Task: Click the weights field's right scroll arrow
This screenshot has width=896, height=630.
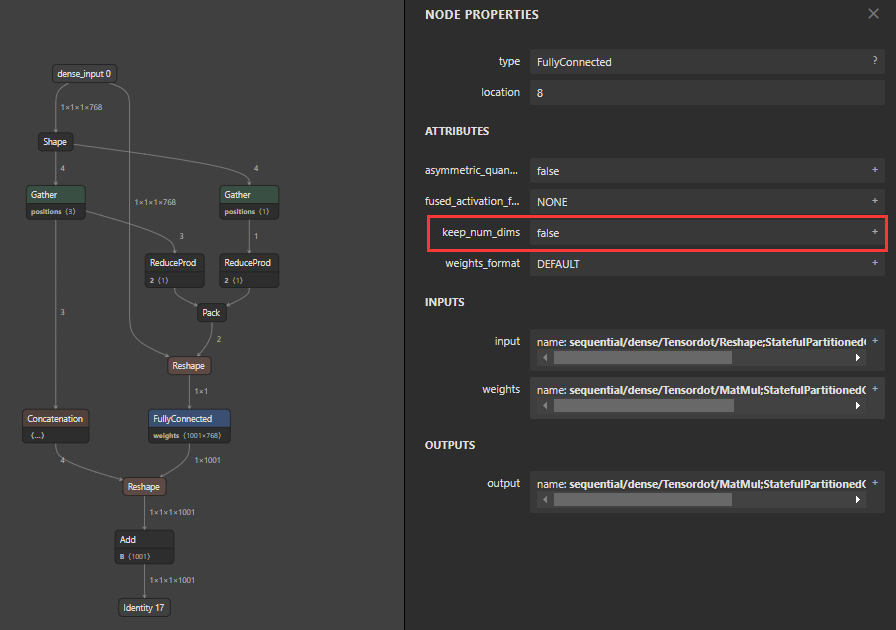Action: click(x=858, y=405)
